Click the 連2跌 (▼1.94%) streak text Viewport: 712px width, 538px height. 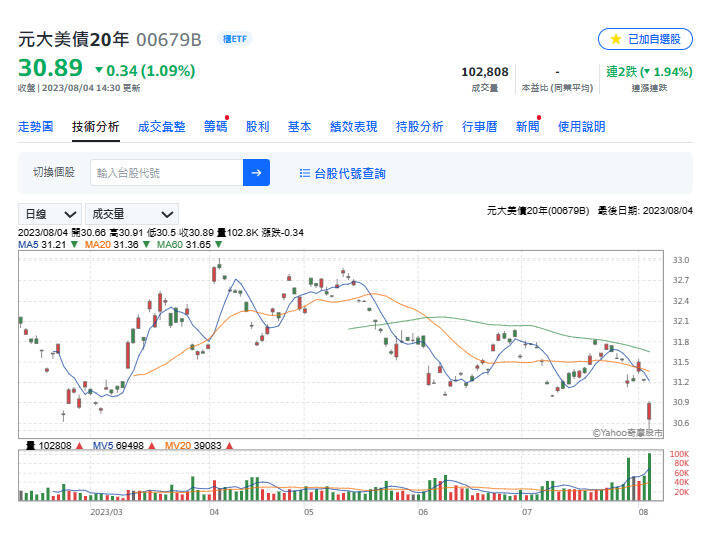pos(649,72)
